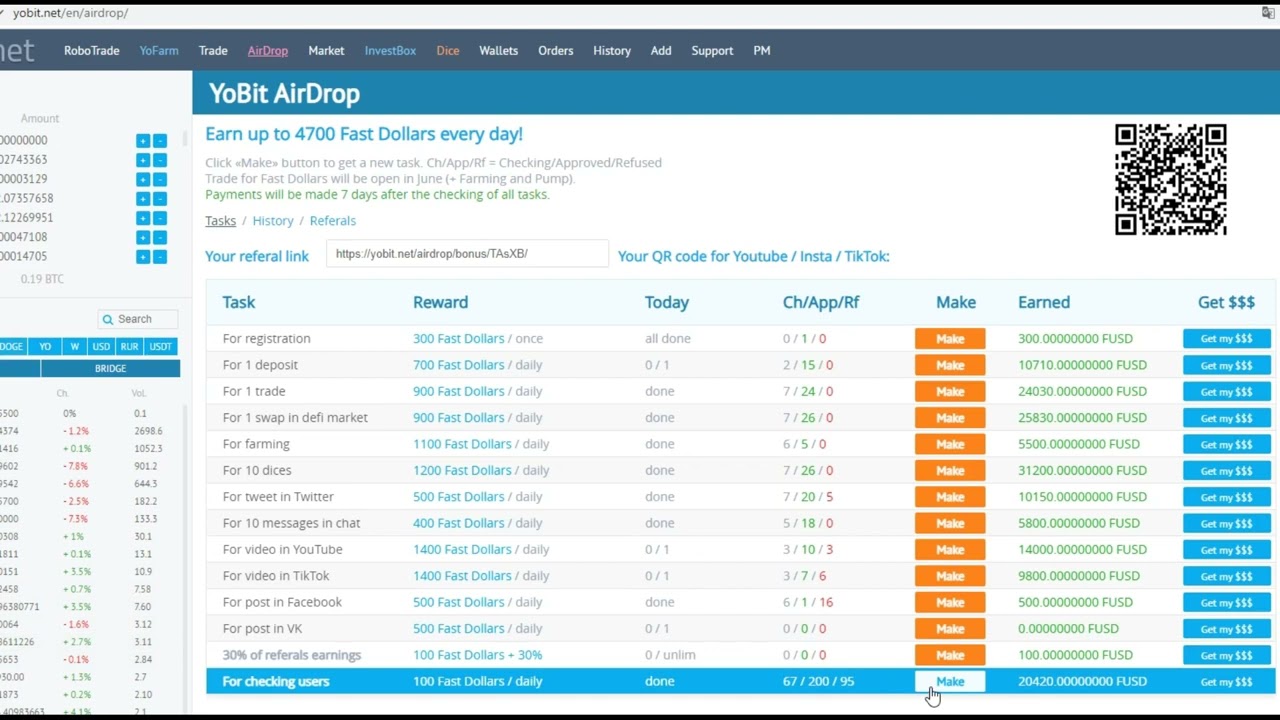Click the '0.19 BTC' balance text
1280x720 pixels.
(x=42, y=279)
